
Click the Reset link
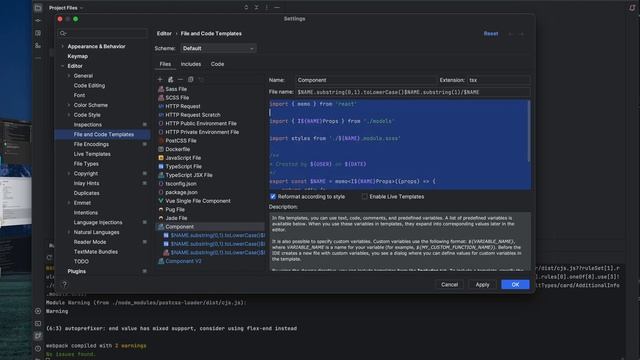point(491,33)
